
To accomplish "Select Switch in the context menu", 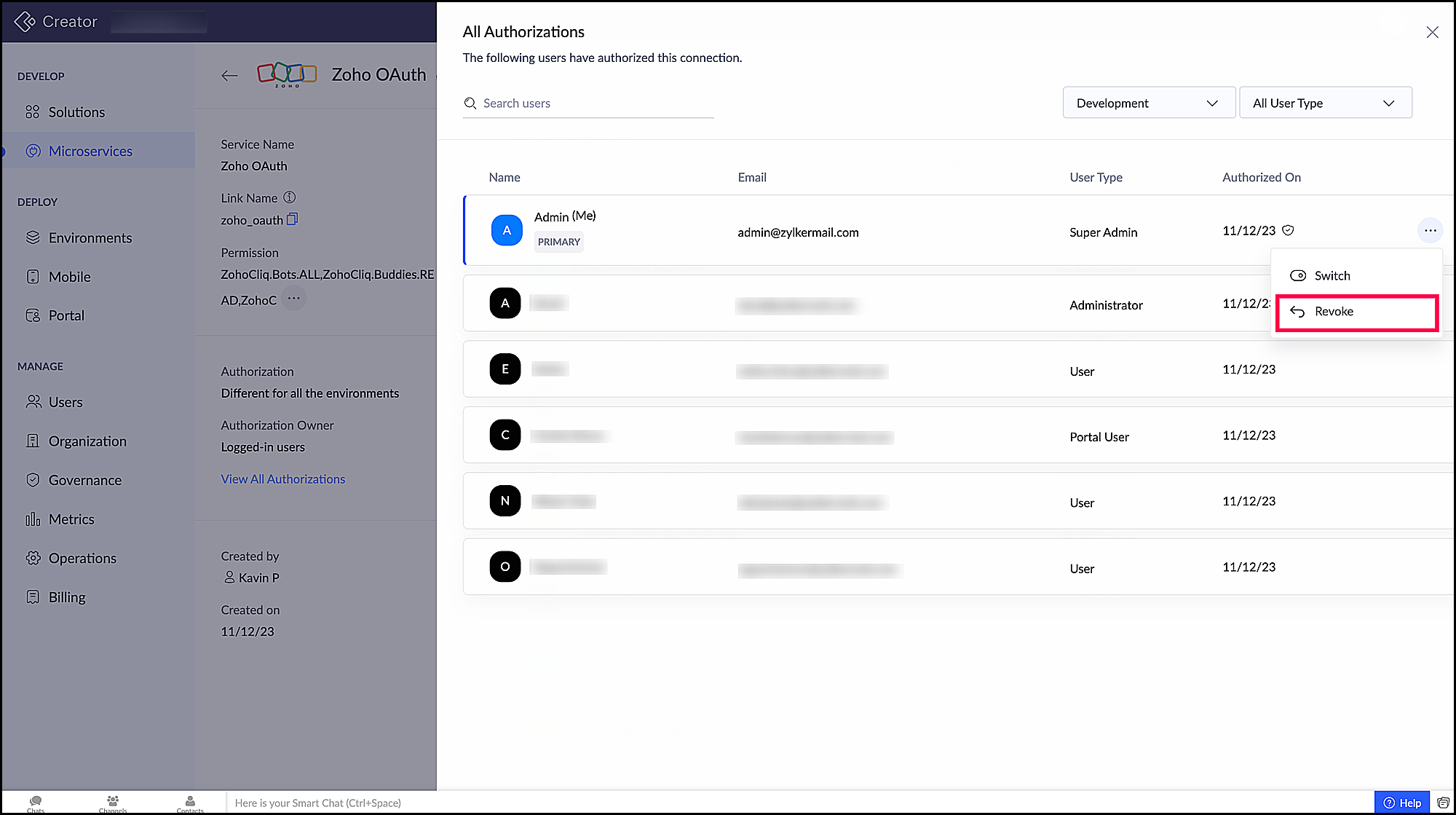I will 1332,275.
